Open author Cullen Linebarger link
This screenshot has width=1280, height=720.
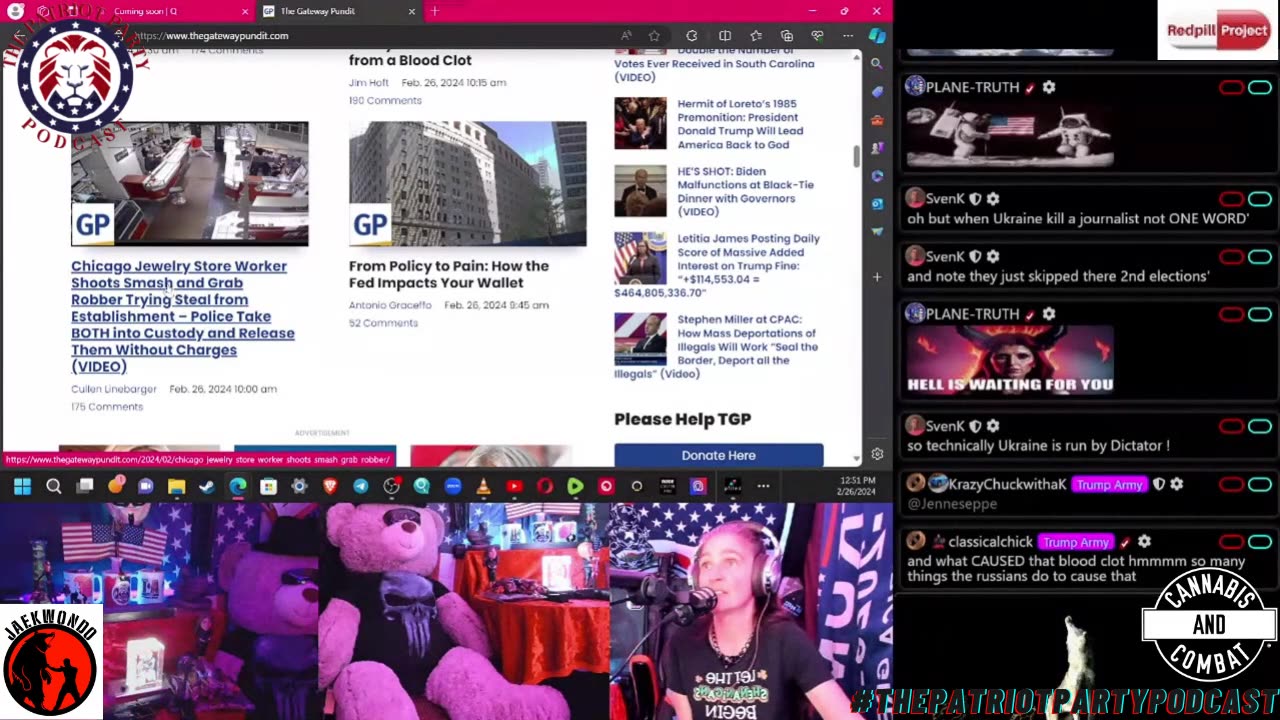pos(114,389)
